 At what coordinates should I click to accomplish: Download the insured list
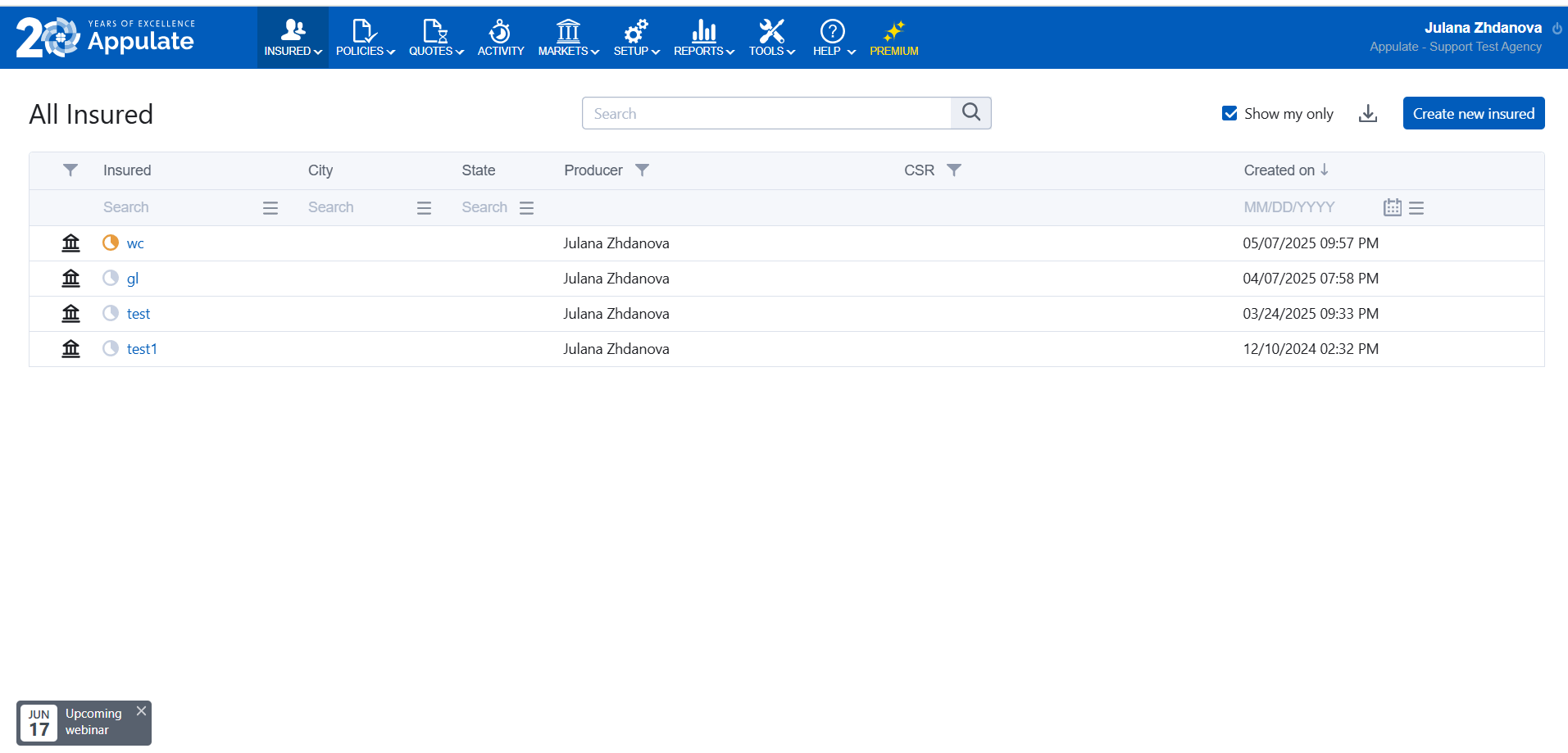(1367, 114)
